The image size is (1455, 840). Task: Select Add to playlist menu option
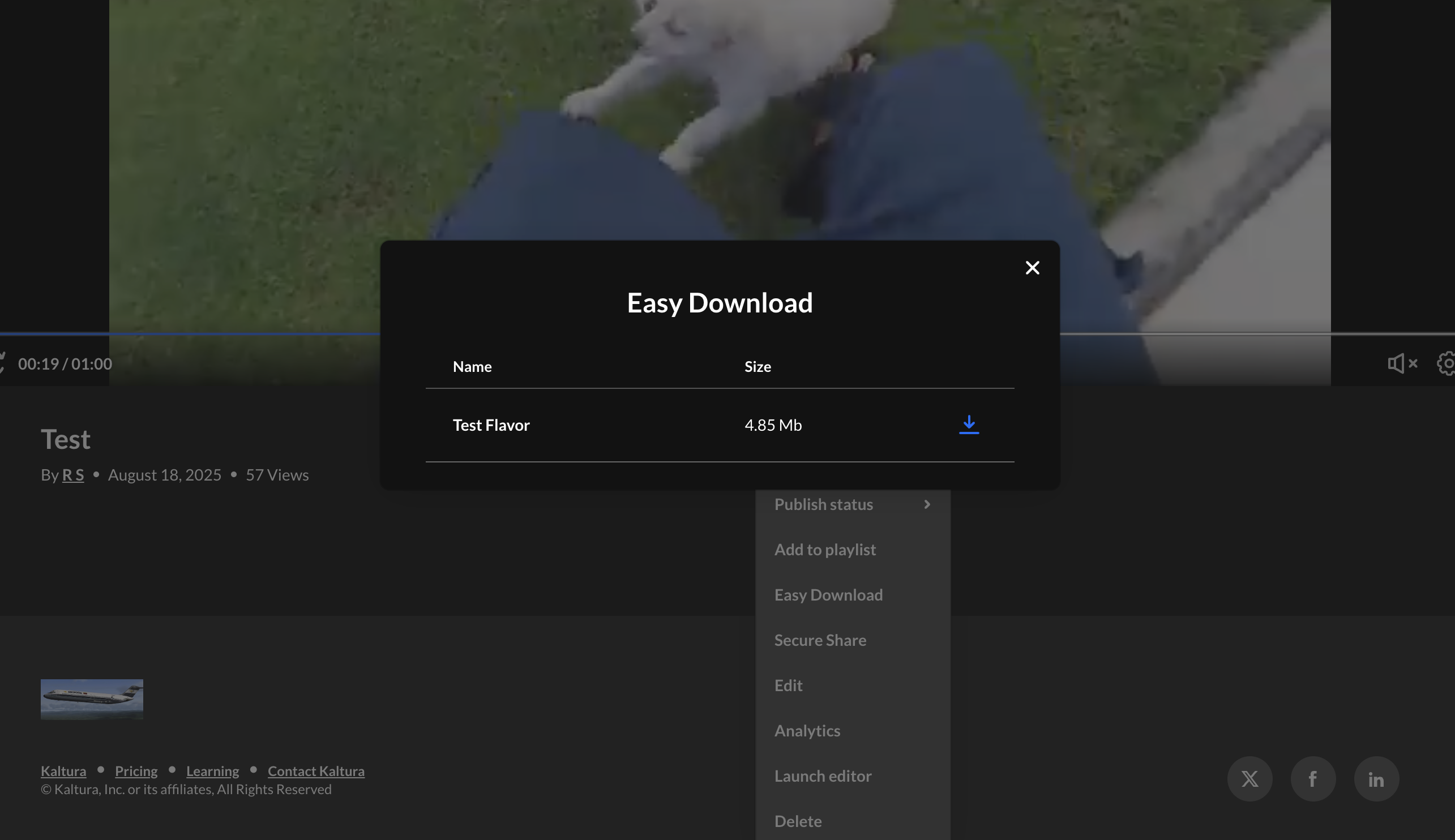825,549
